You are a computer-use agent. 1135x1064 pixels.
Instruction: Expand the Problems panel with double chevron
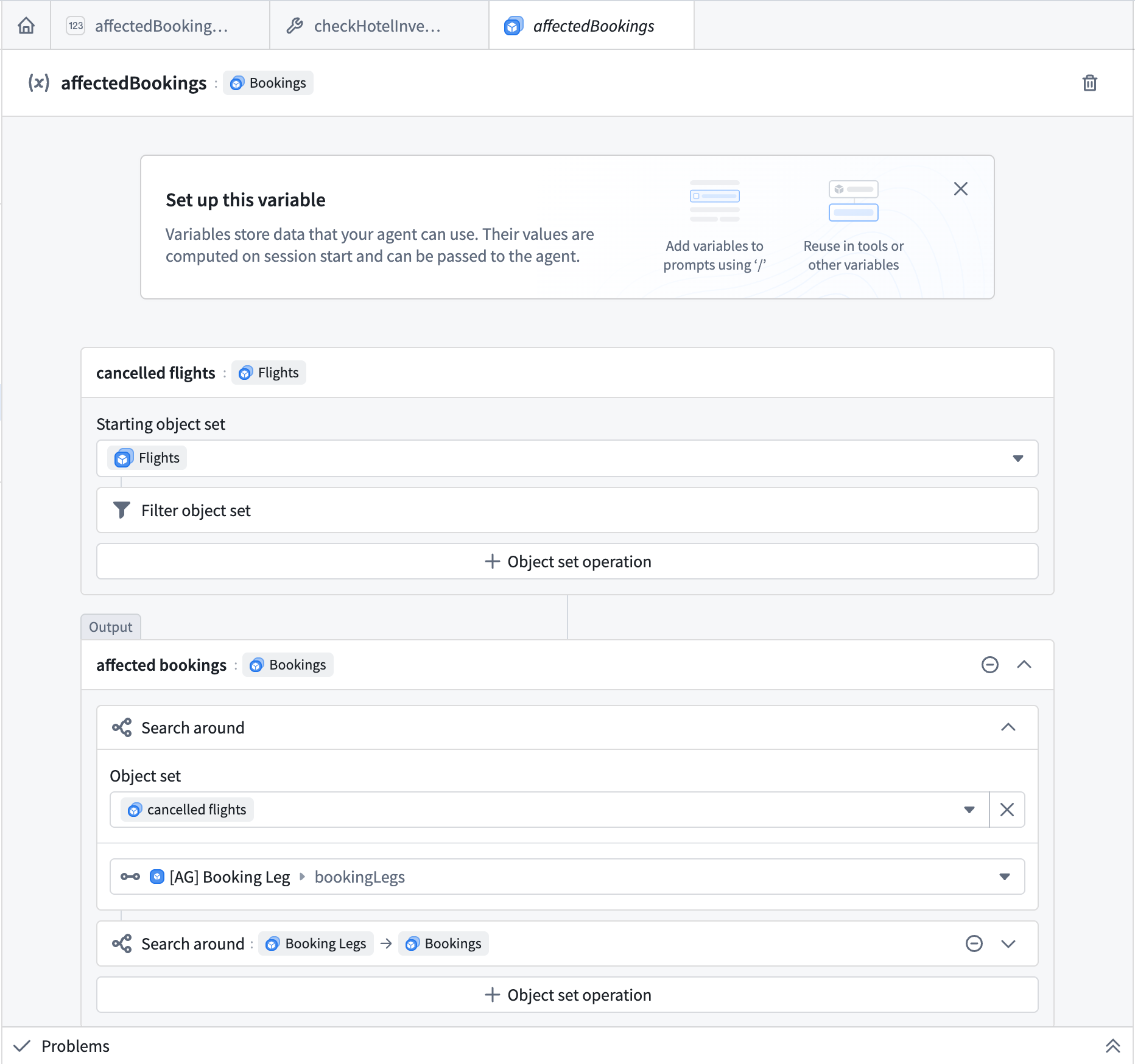coord(1112,1046)
